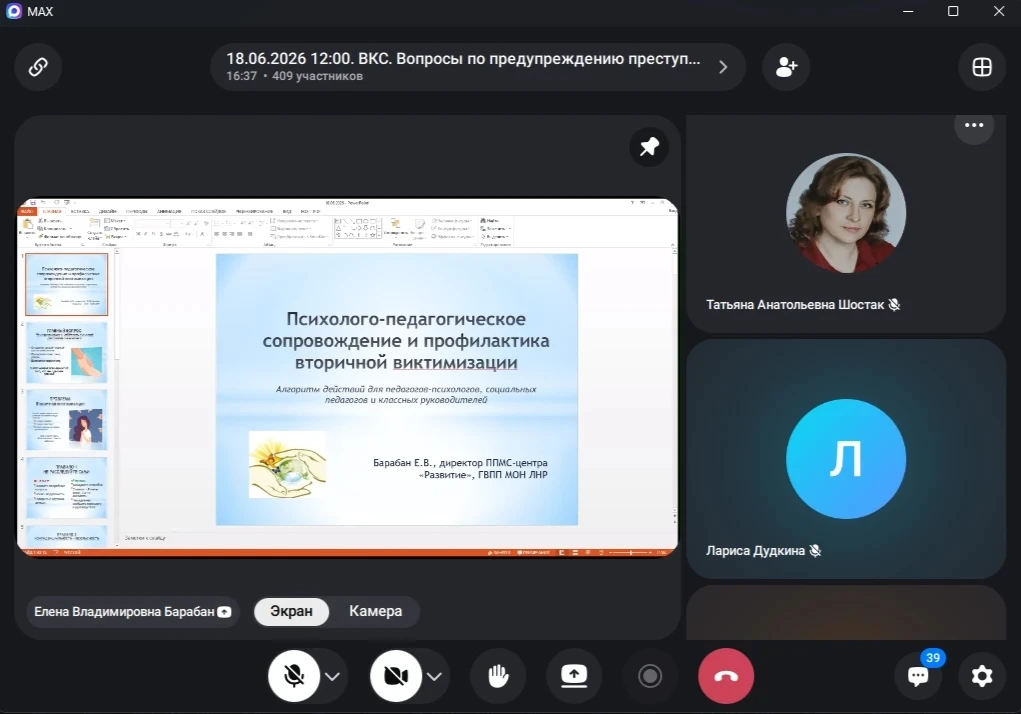Image resolution: width=1021 pixels, height=714 pixels.
Task: Click the slide subtitle Алгоритм действий
Action: point(406,394)
